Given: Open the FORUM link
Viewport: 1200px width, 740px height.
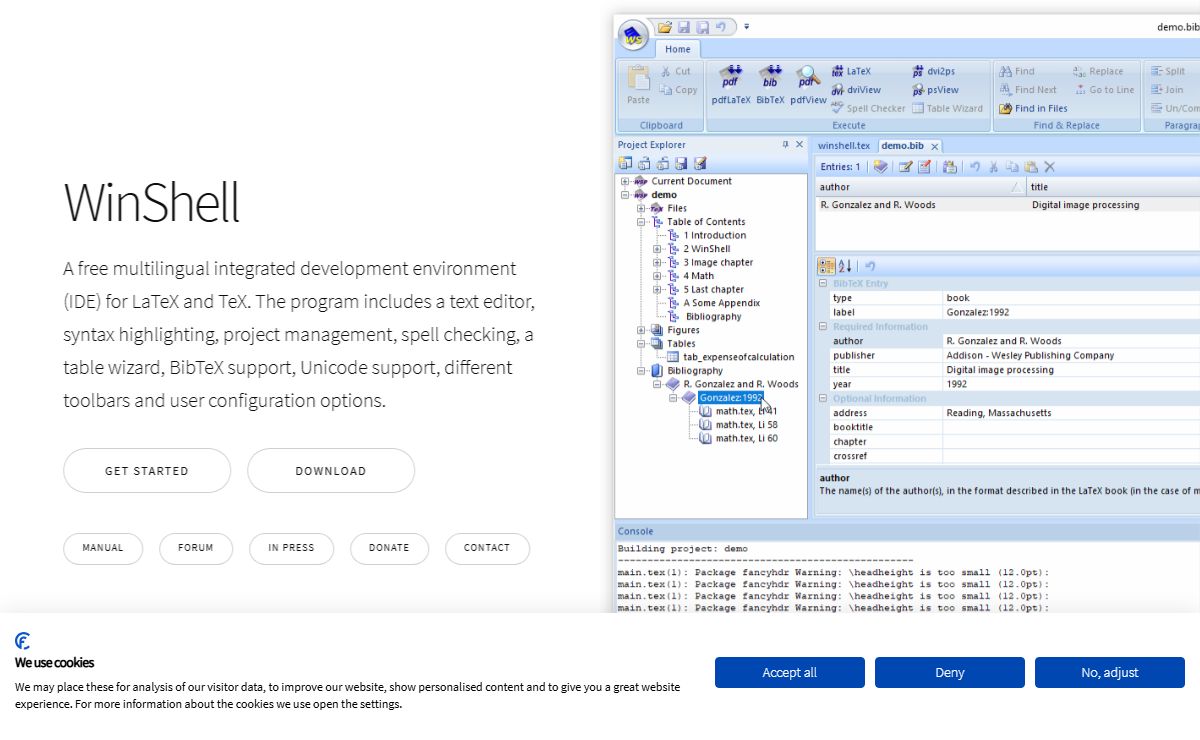Looking at the screenshot, I should tap(196, 548).
